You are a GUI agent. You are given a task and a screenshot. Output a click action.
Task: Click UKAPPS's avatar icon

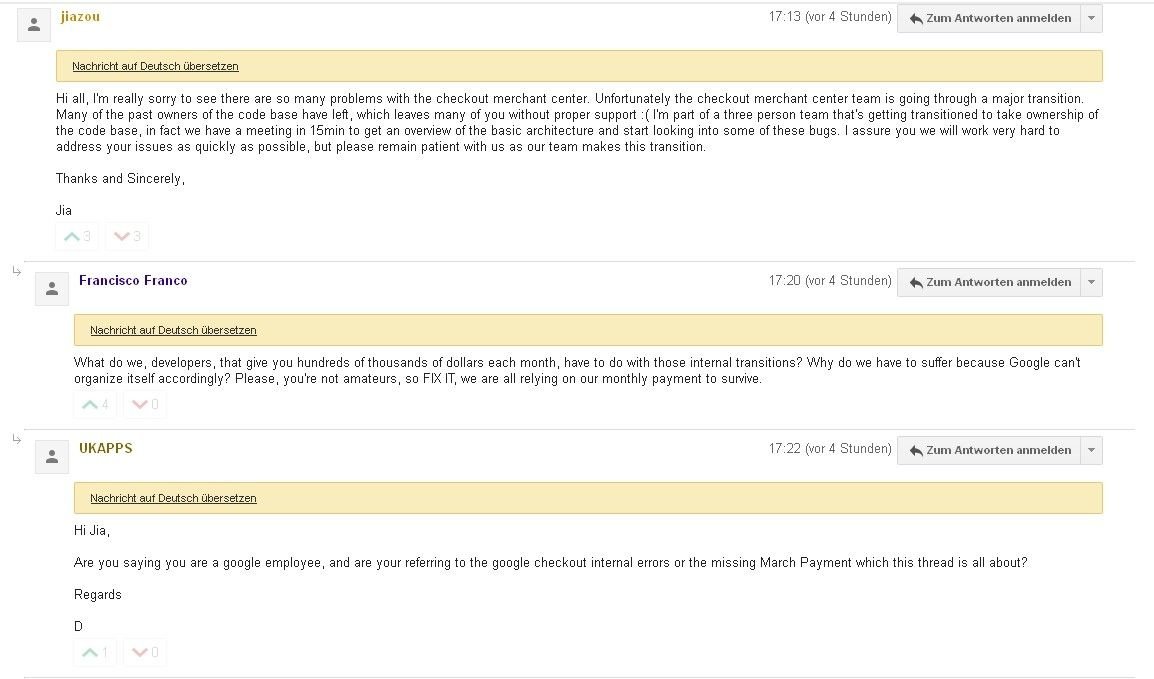point(52,457)
